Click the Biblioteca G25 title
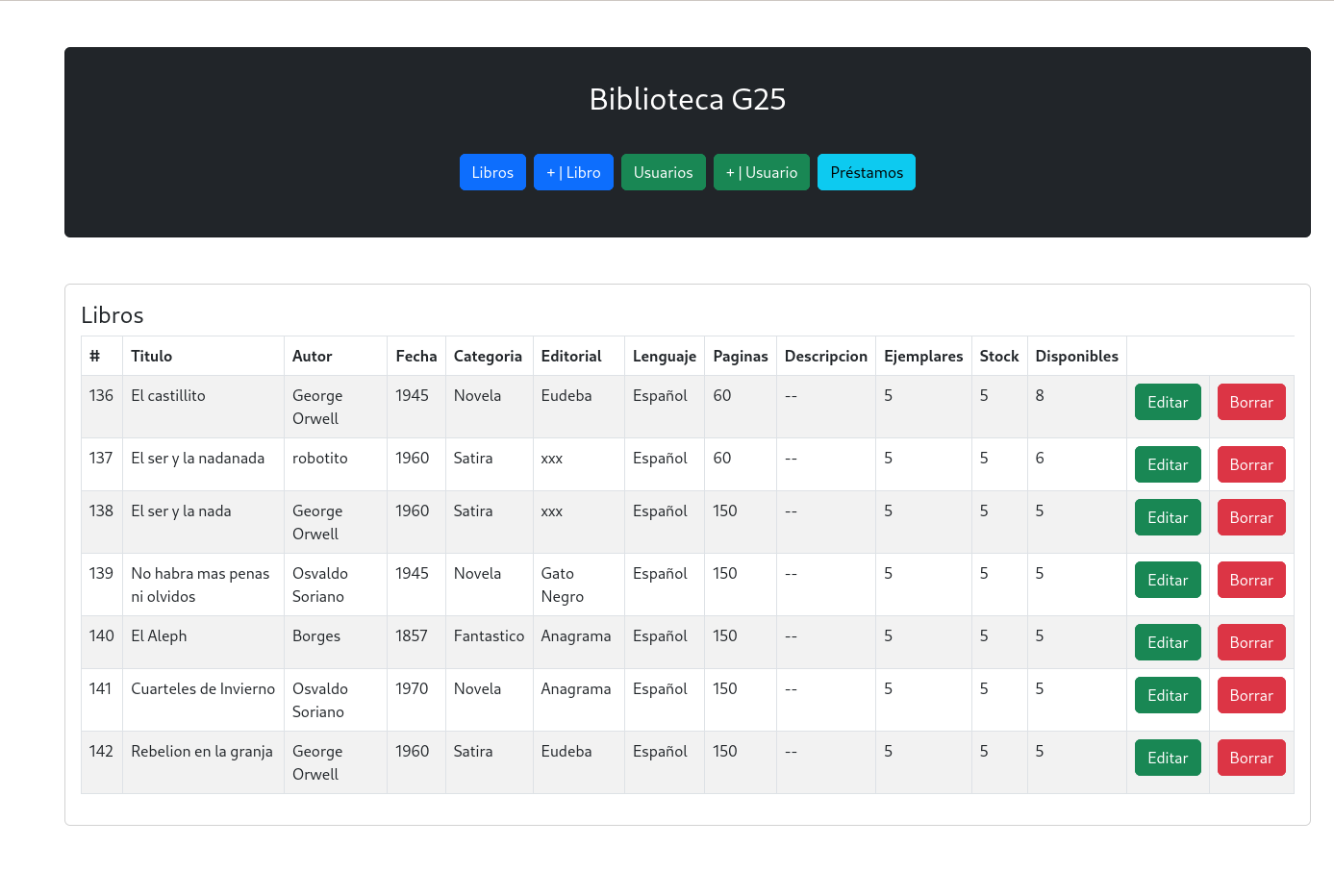This screenshot has width=1334, height=896. [x=688, y=99]
